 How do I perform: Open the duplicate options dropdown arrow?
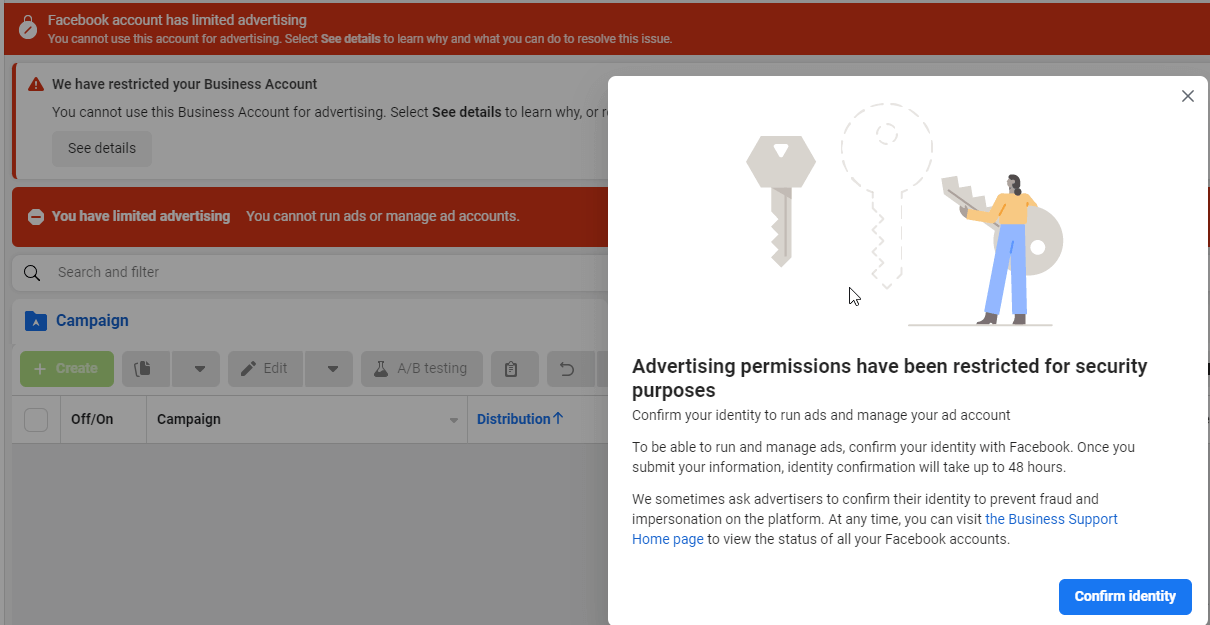(196, 368)
